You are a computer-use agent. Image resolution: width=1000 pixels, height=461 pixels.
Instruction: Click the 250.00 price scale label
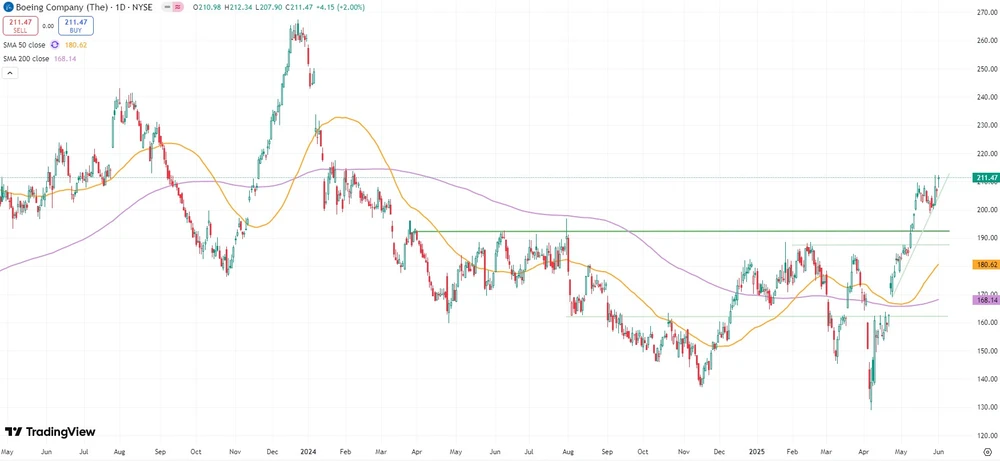point(986,69)
